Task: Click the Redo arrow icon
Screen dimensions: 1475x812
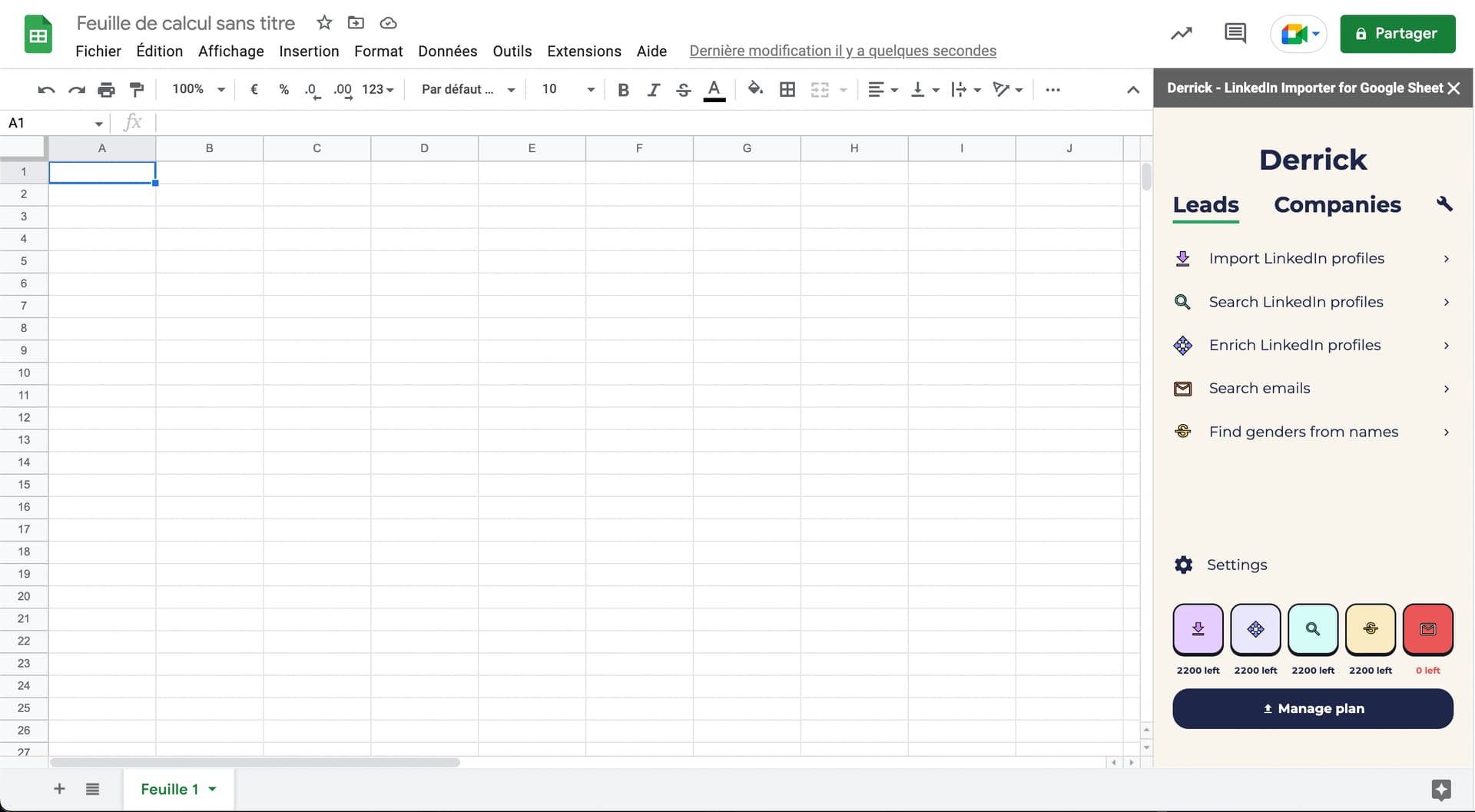Action: (76, 90)
